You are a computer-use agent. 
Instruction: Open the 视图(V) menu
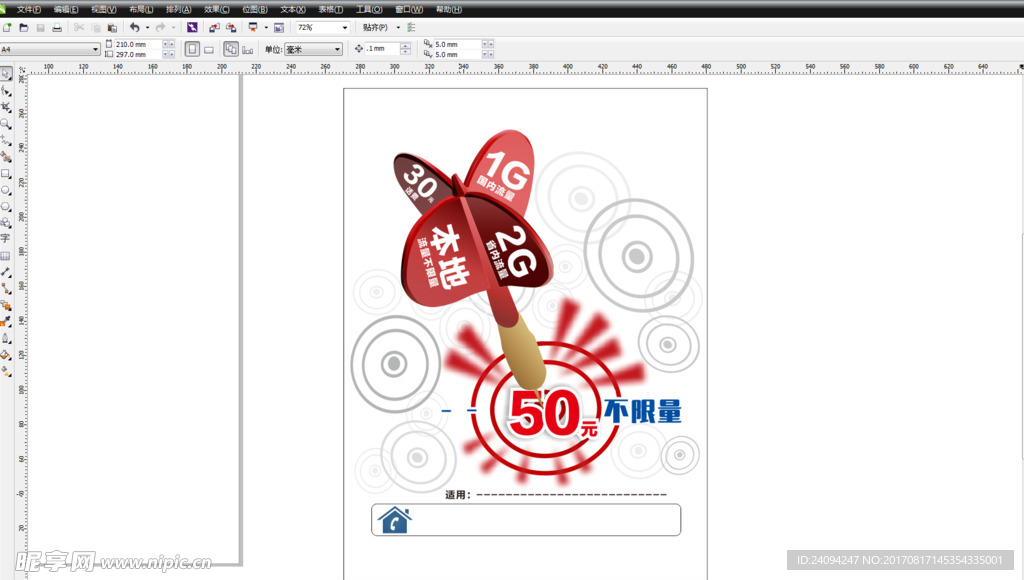click(x=104, y=9)
